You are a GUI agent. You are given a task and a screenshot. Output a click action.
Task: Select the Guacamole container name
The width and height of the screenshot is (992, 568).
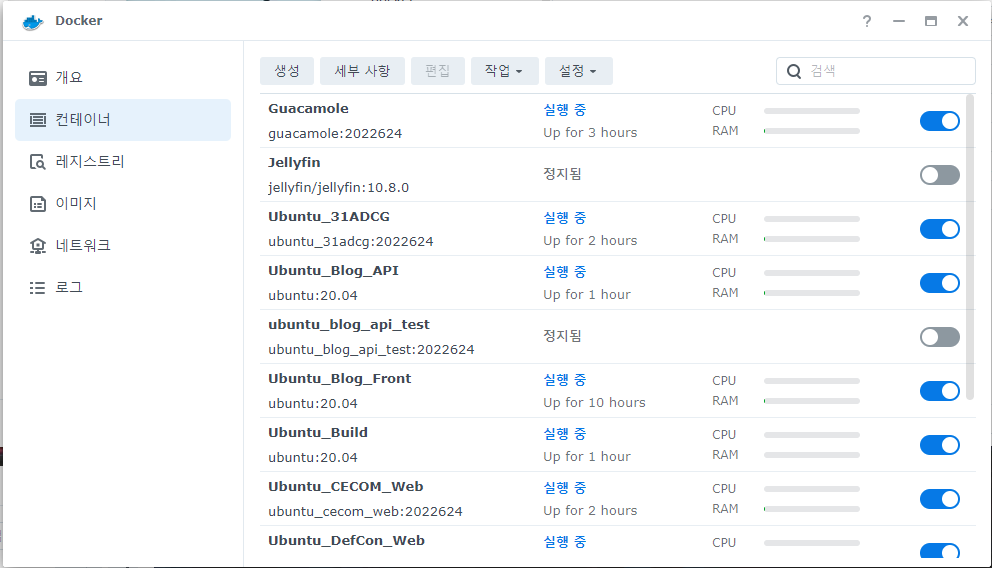tap(308, 109)
